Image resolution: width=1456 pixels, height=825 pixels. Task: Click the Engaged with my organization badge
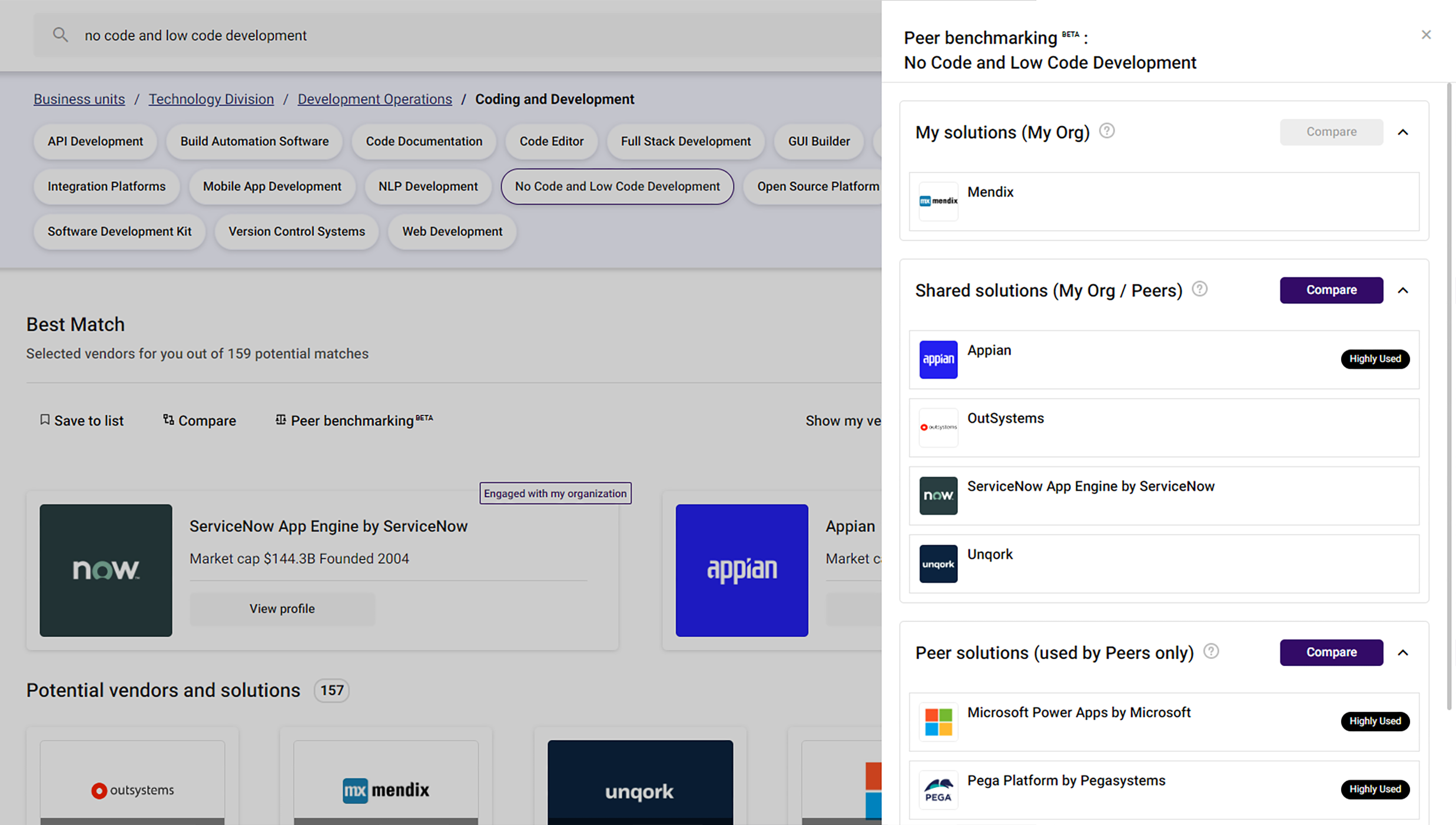(x=555, y=493)
